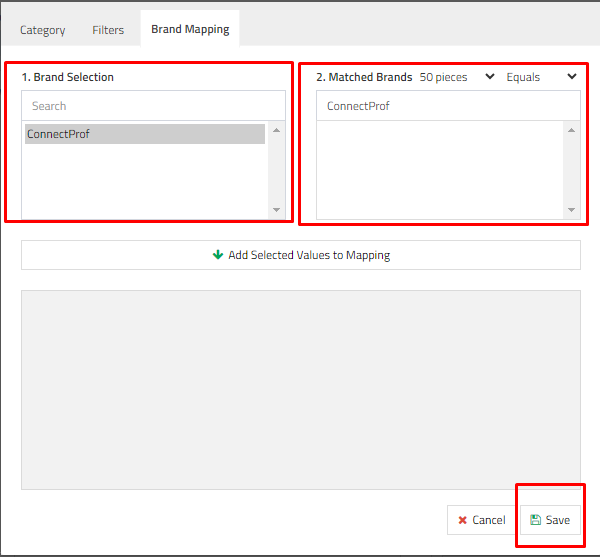
Task: Switch to the Category tab
Action: 43,30
